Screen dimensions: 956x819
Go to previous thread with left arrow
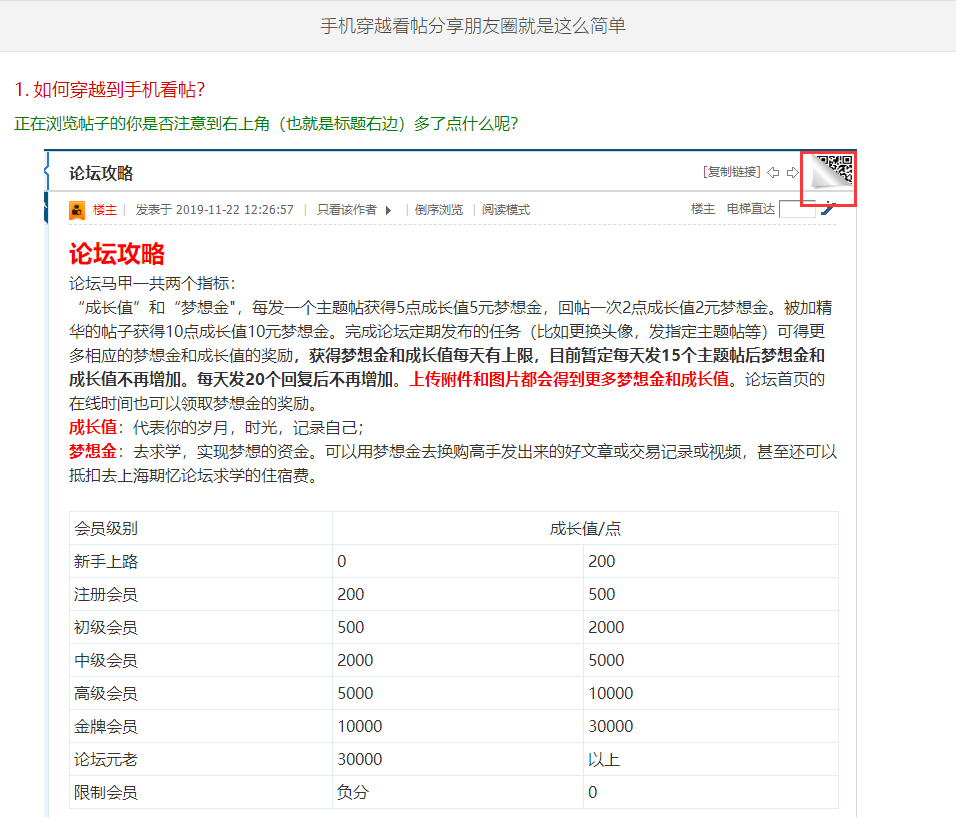tap(773, 173)
